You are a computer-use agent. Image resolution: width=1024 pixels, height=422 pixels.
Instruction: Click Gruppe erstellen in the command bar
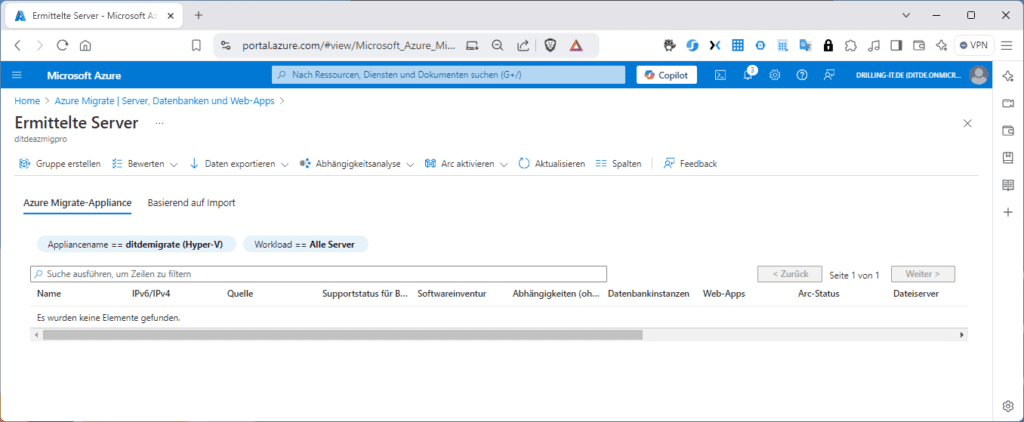(x=59, y=164)
